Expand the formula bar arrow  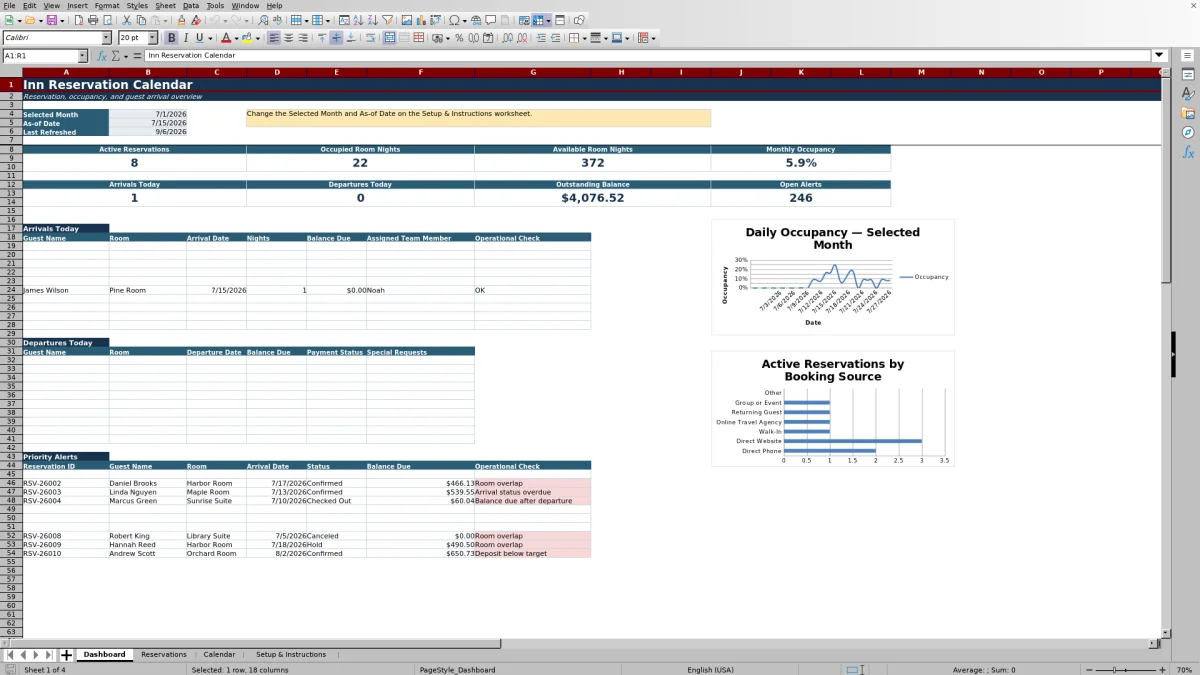1159,56
